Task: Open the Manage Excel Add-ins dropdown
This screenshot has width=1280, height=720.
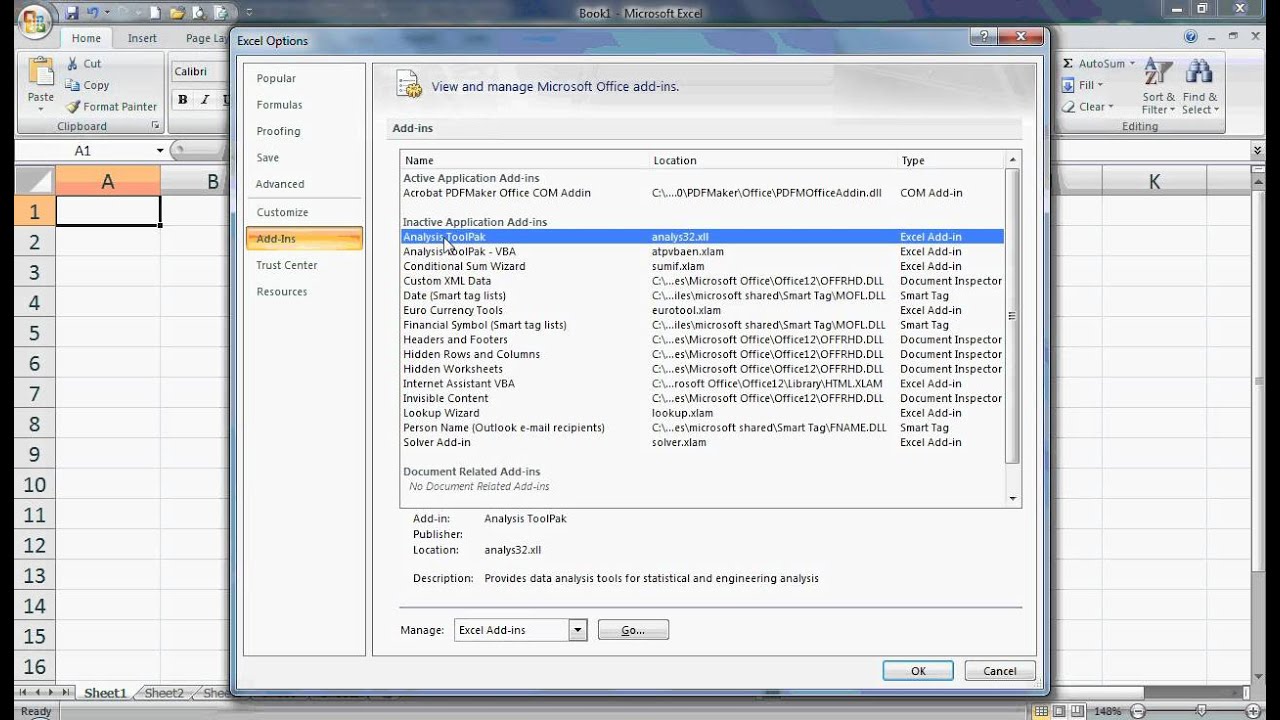Action: point(577,630)
